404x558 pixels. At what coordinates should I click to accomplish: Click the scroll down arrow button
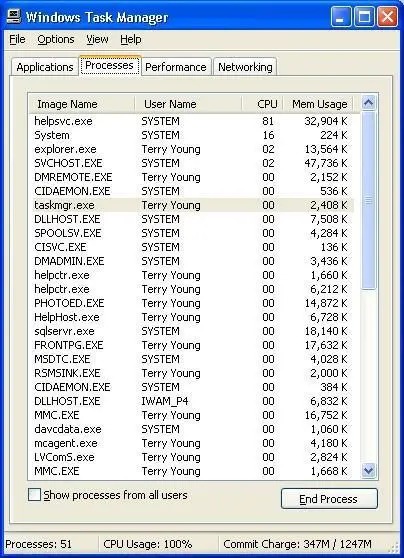[x=368, y=471]
